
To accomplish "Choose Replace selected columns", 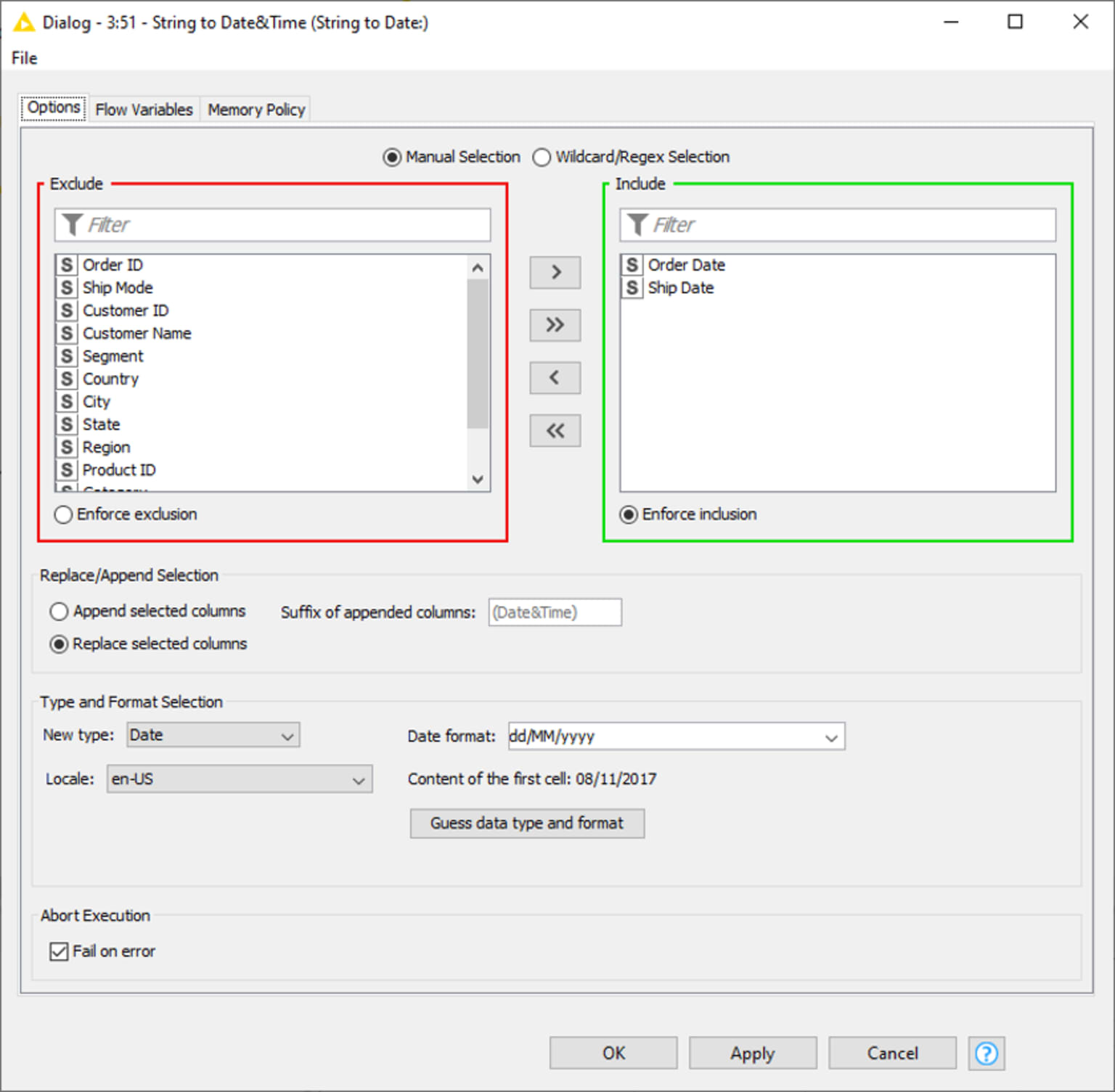I will (x=59, y=644).
